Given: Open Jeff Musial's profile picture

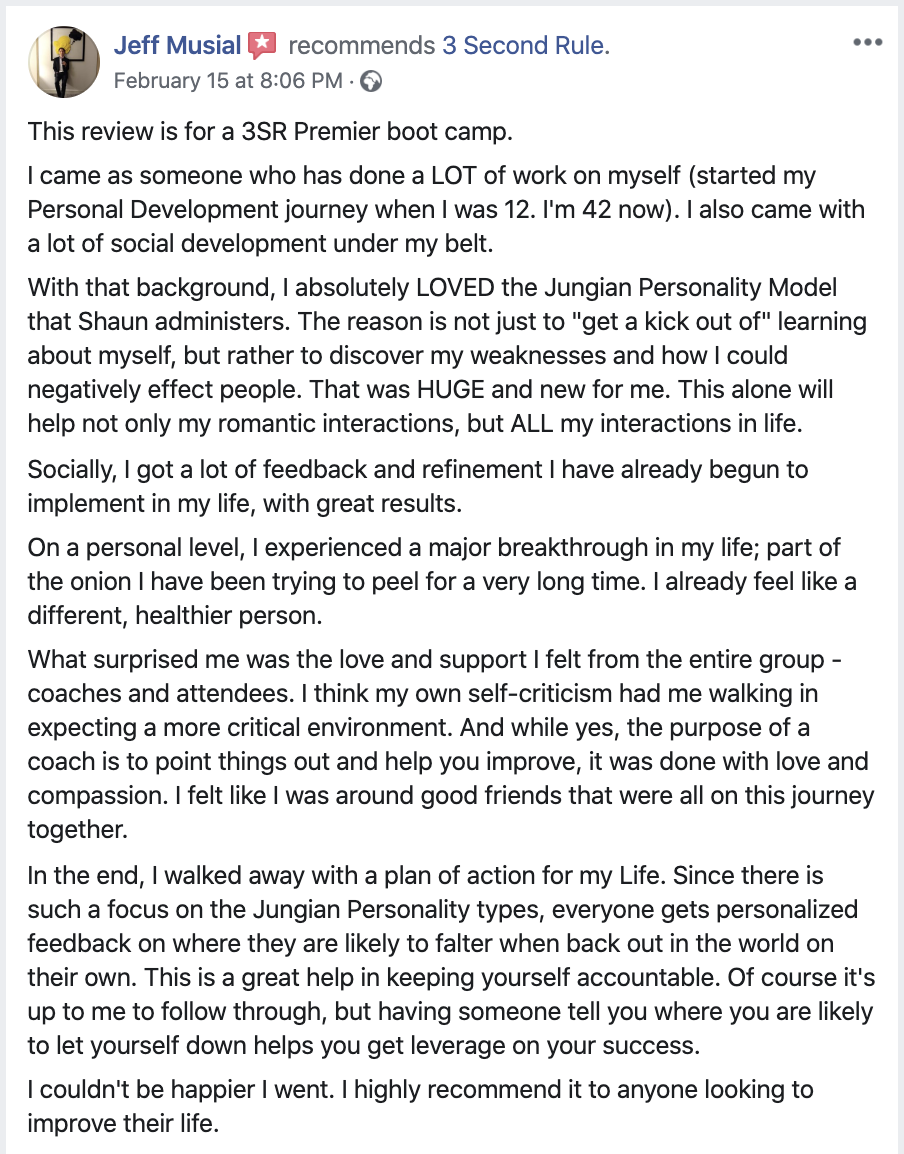Looking at the screenshot, I should 64,62.
